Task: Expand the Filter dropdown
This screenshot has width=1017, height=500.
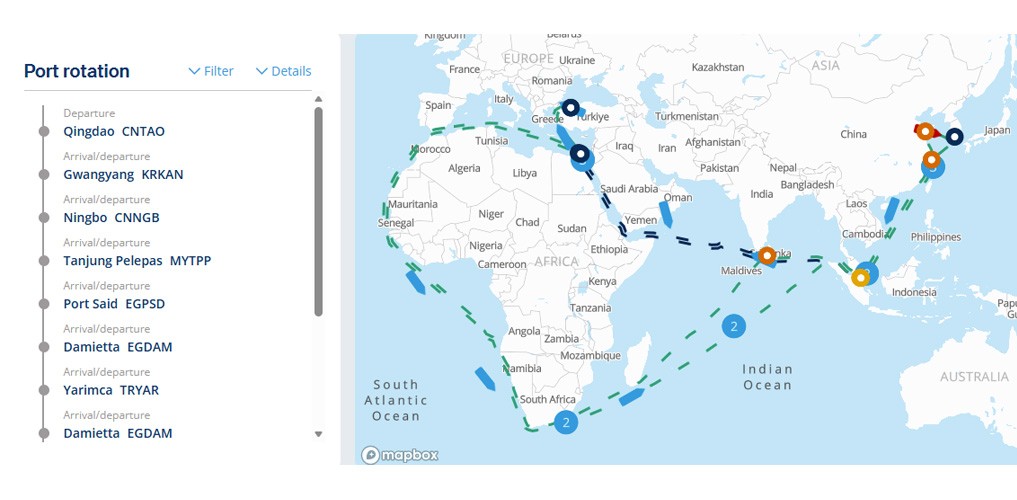Action: [x=211, y=71]
